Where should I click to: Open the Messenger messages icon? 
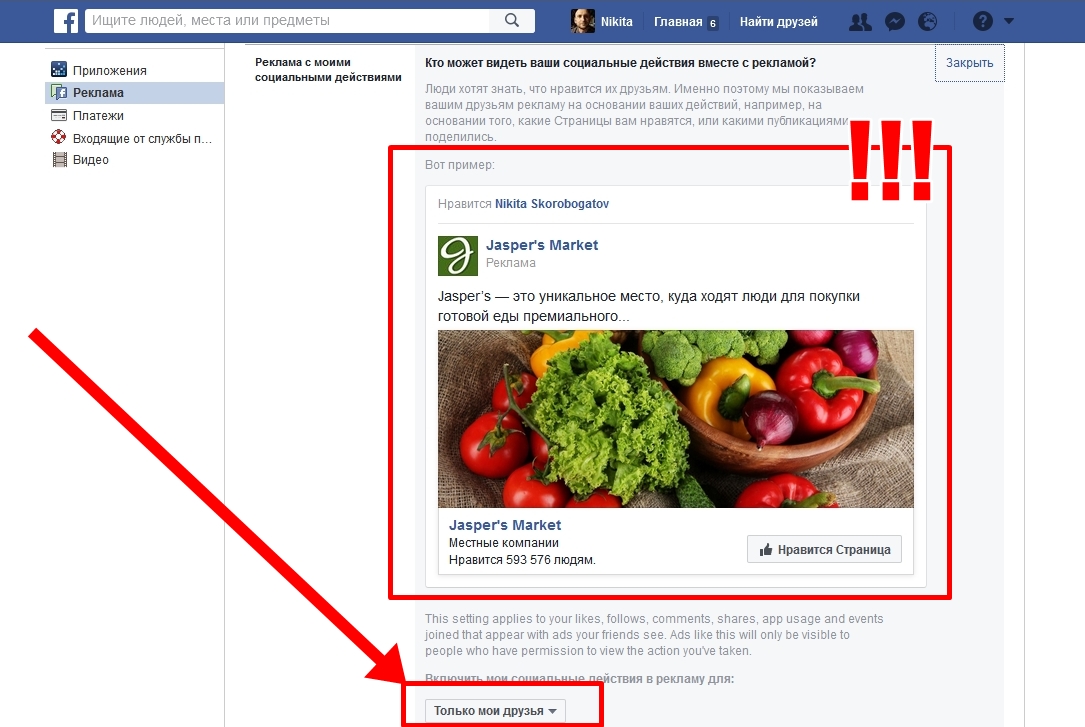(896, 21)
